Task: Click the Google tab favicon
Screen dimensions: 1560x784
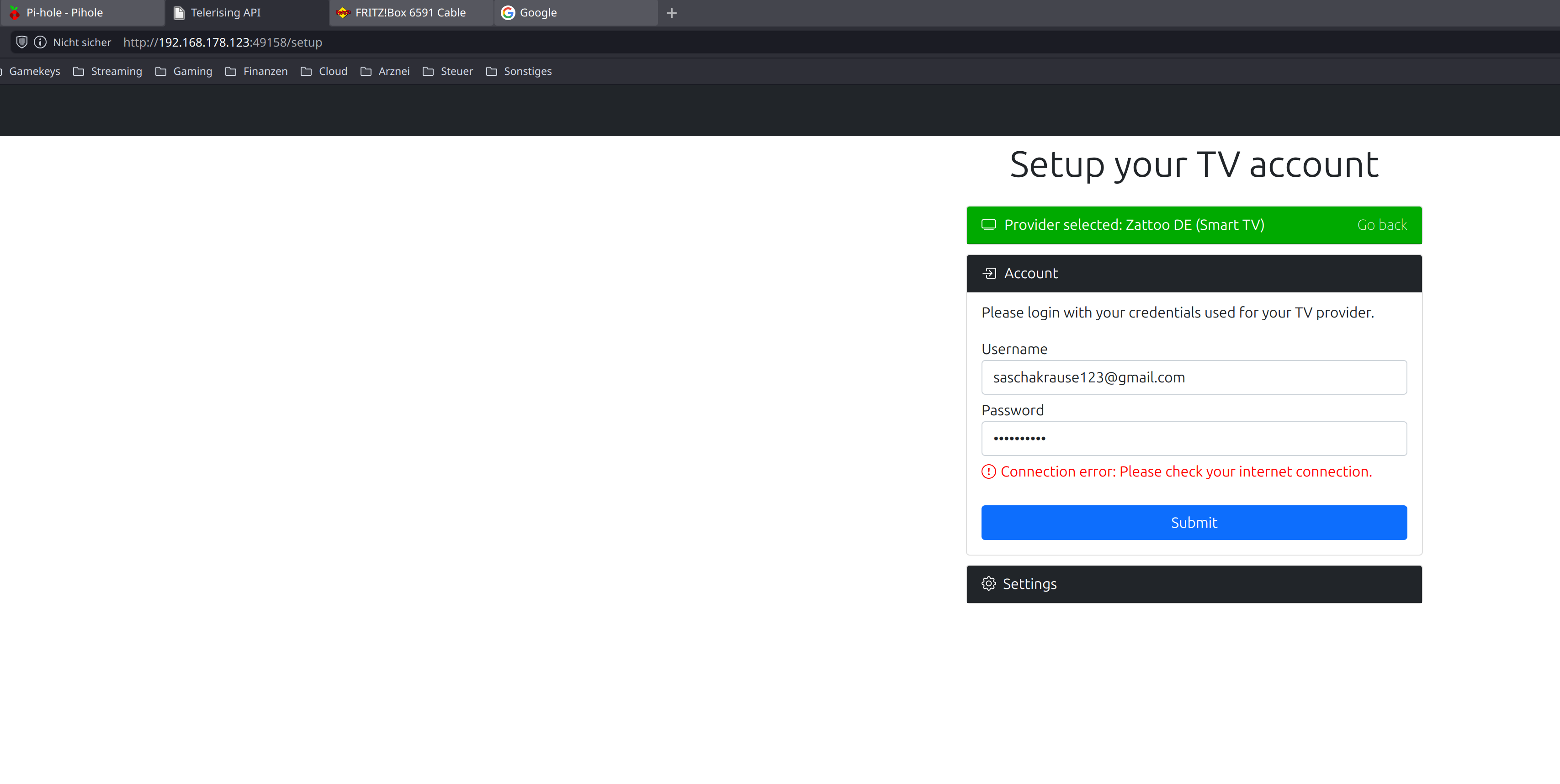Action: (508, 13)
